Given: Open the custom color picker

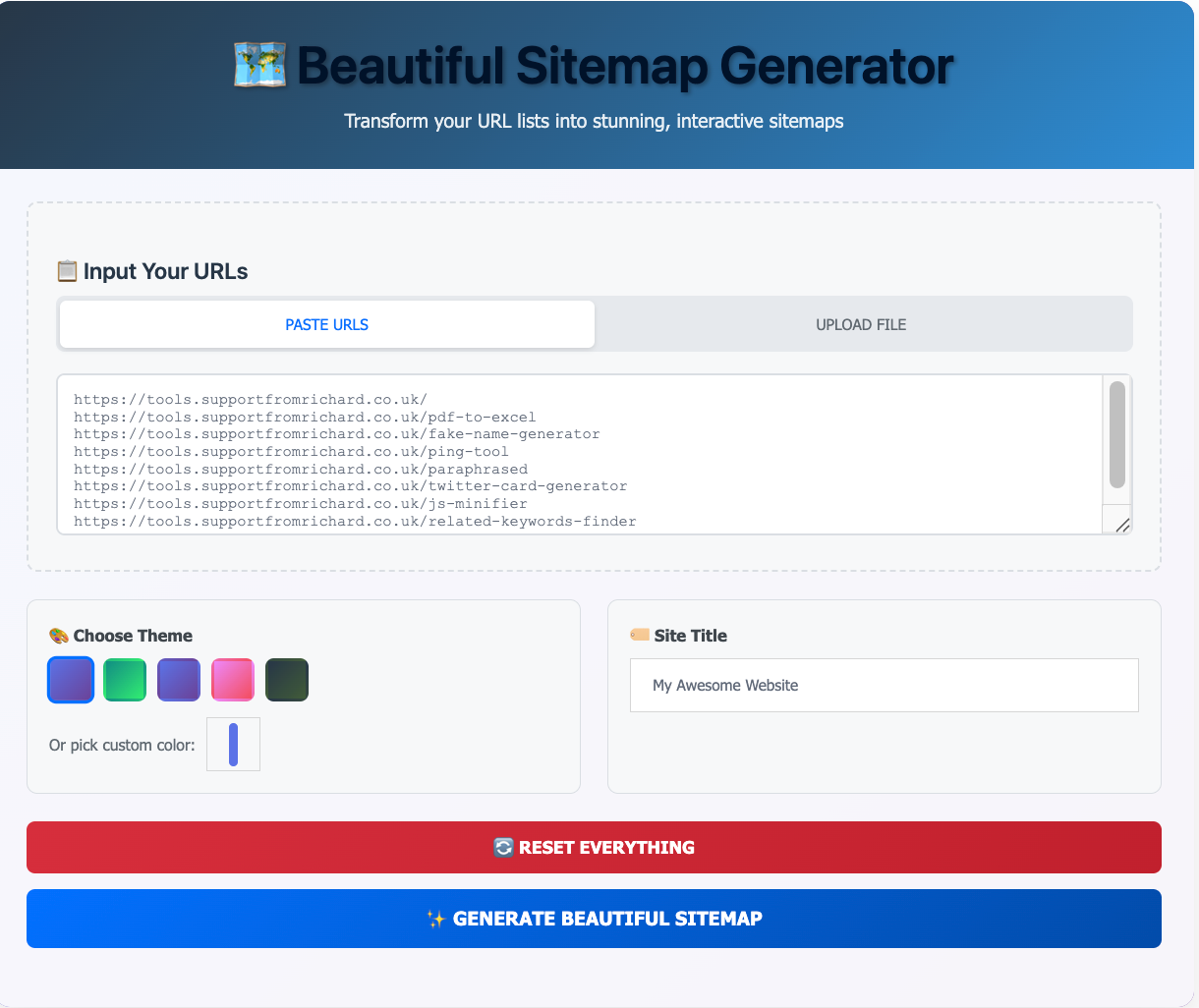Looking at the screenshot, I should (x=233, y=744).
